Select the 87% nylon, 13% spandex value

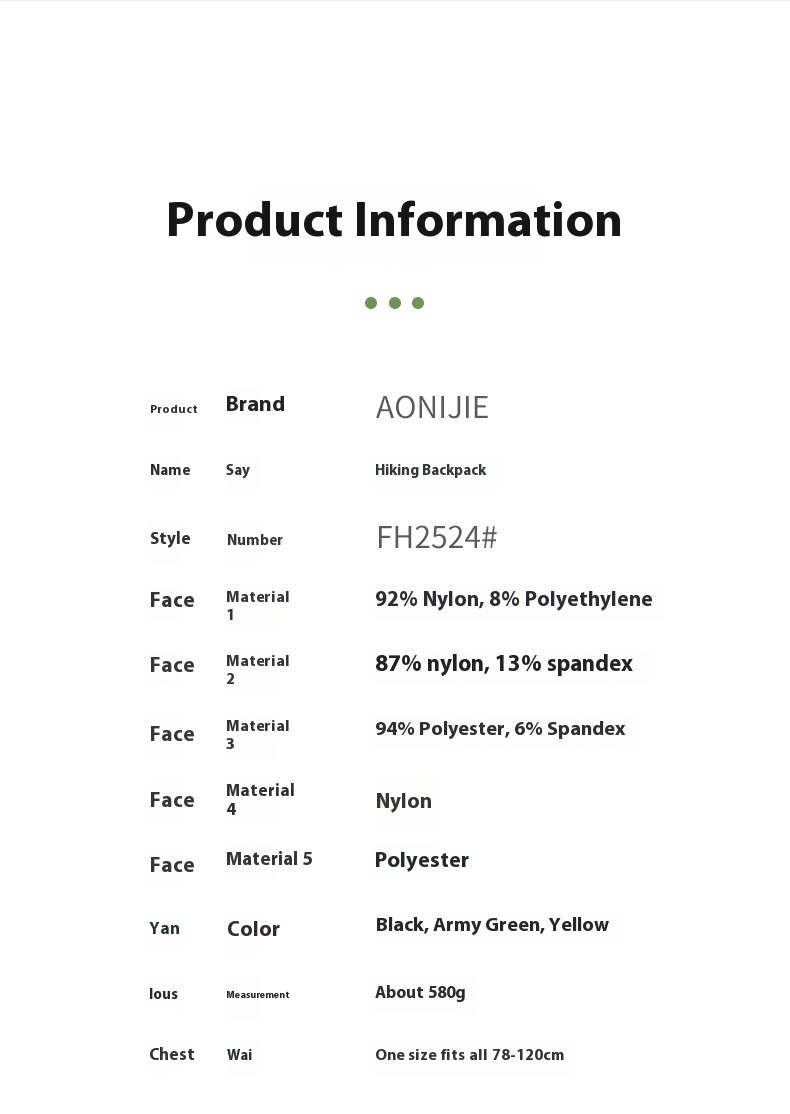click(503, 664)
